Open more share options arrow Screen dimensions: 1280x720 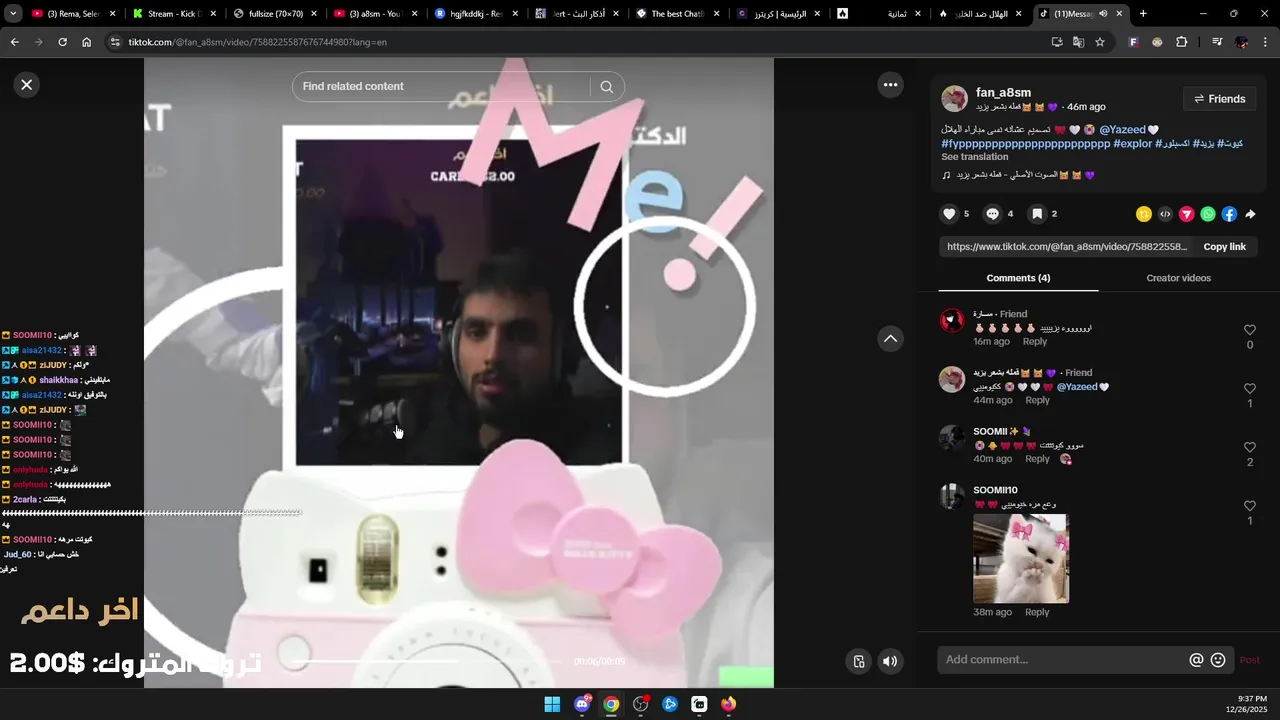coord(1250,214)
